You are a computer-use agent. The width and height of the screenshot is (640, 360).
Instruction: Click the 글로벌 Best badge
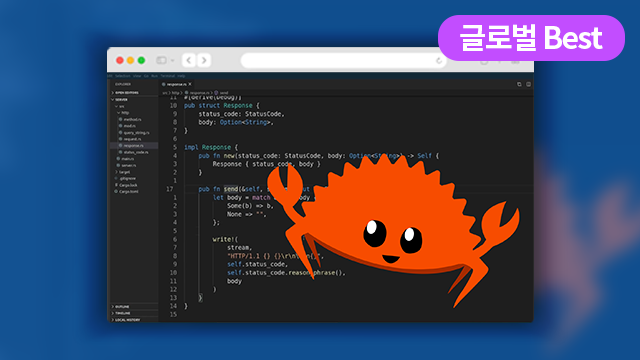[x=531, y=38]
